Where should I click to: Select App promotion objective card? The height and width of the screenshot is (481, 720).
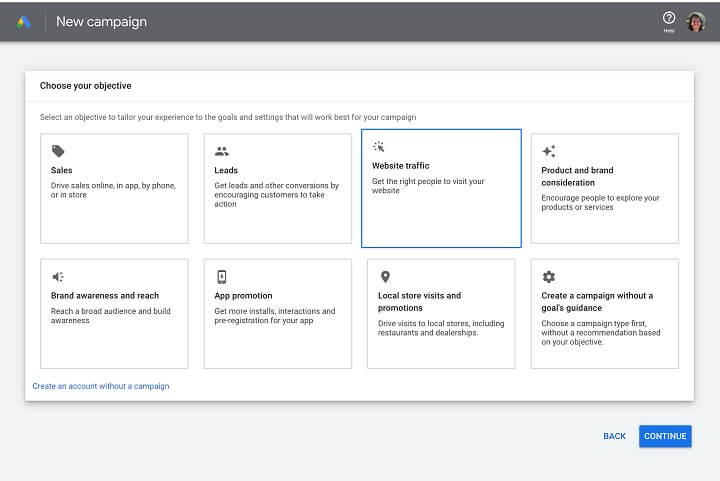point(277,314)
